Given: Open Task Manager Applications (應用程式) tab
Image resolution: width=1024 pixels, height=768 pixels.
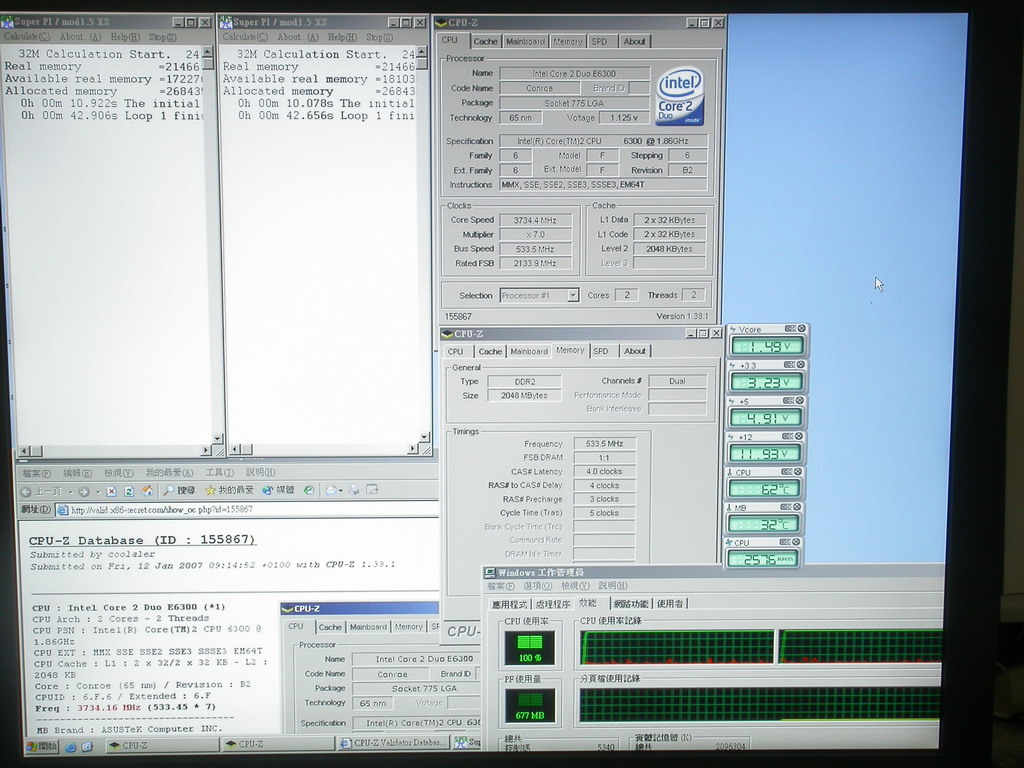Looking at the screenshot, I should pyautogui.click(x=509, y=605).
